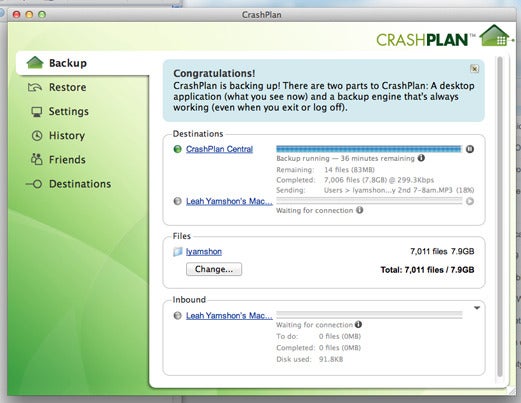The height and width of the screenshot is (403, 521).
Task: Click gray status dot in Destinations section
Action: click(x=178, y=201)
